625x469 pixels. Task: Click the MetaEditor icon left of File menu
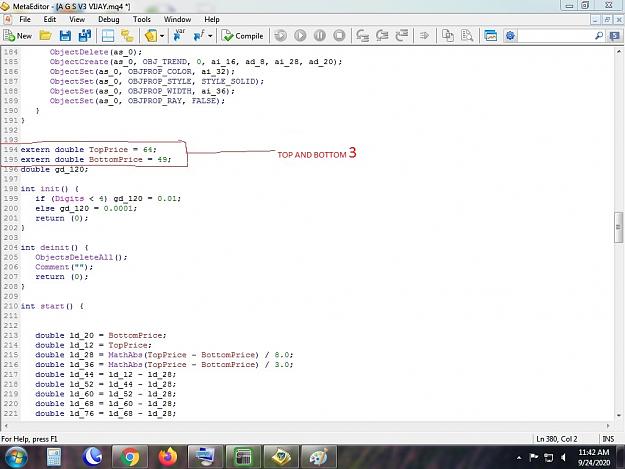pyautogui.click(x=7, y=19)
